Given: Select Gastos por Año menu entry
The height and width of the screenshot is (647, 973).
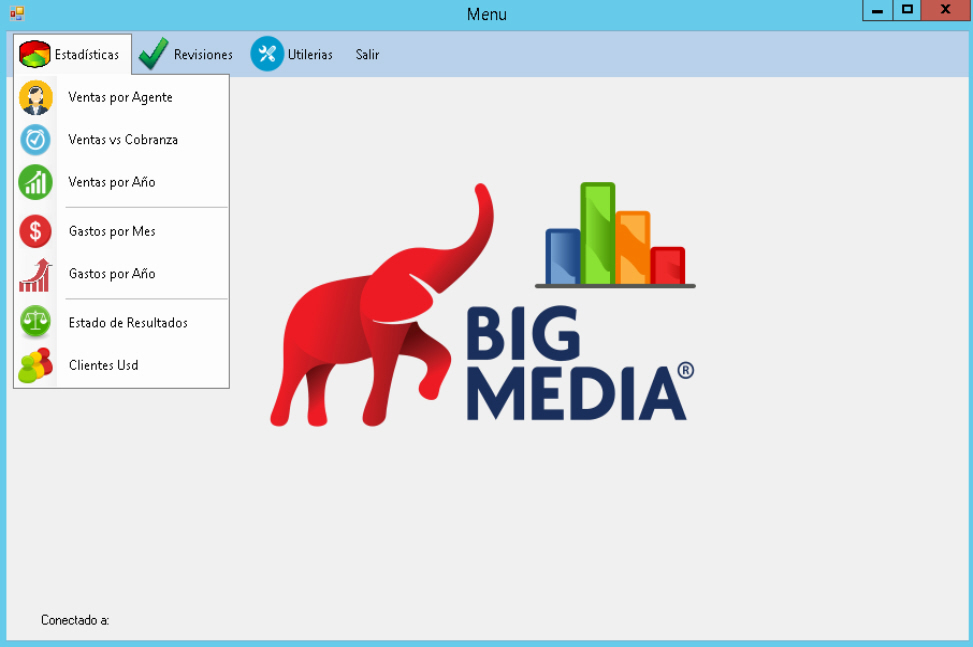Looking at the screenshot, I should pyautogui.click(x=112, y=274).
